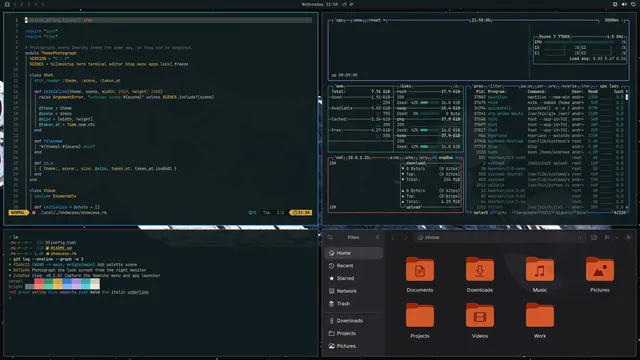Click the info option at btop bottom

(502, 212)
